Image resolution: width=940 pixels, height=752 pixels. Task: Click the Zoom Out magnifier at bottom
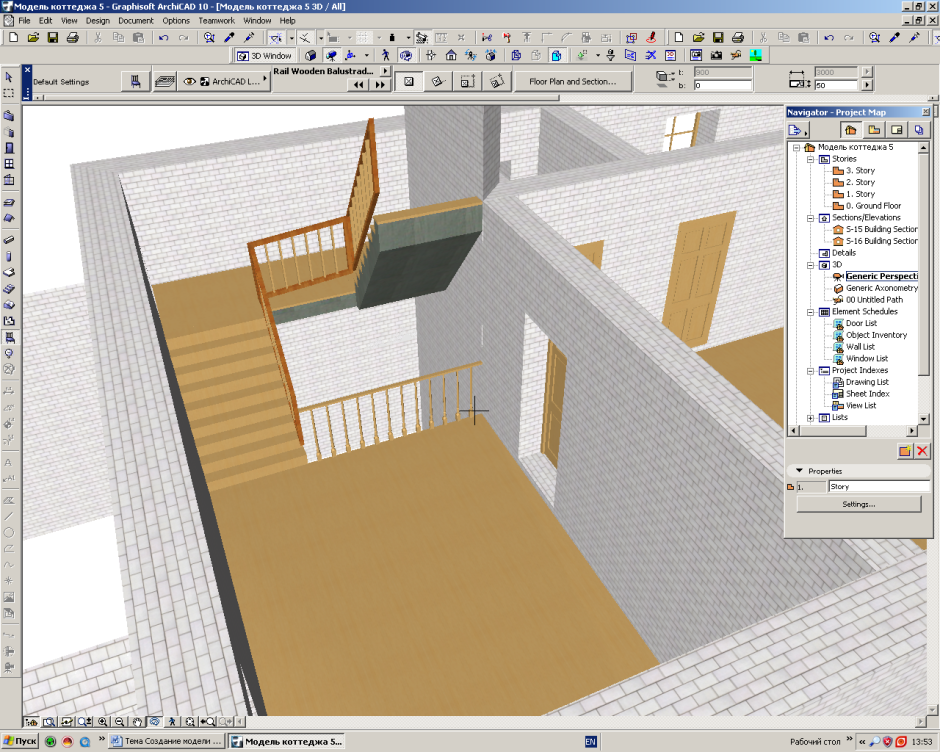pyautogui.click(x=120, y=722)
